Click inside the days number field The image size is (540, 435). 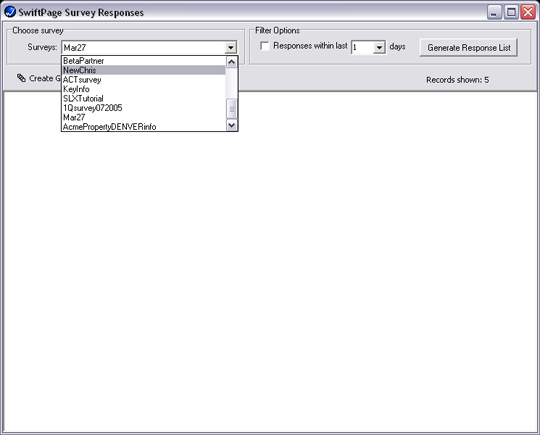point(363,47)
